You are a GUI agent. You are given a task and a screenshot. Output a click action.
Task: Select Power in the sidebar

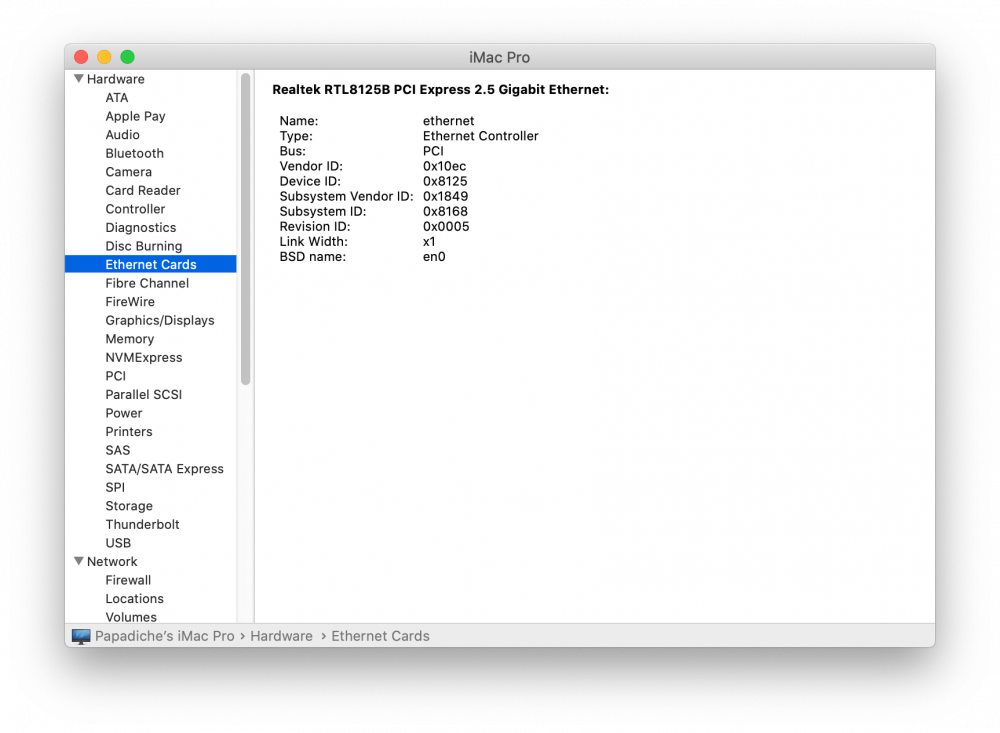pyautogui.click(x=124, y=413)
